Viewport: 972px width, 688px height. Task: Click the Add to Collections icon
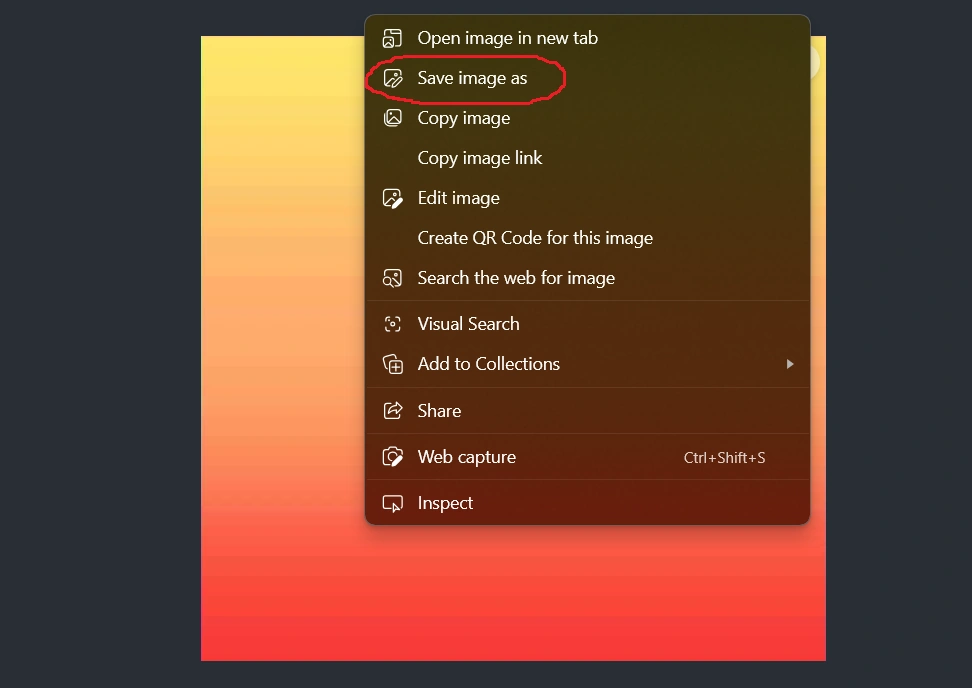392,363
